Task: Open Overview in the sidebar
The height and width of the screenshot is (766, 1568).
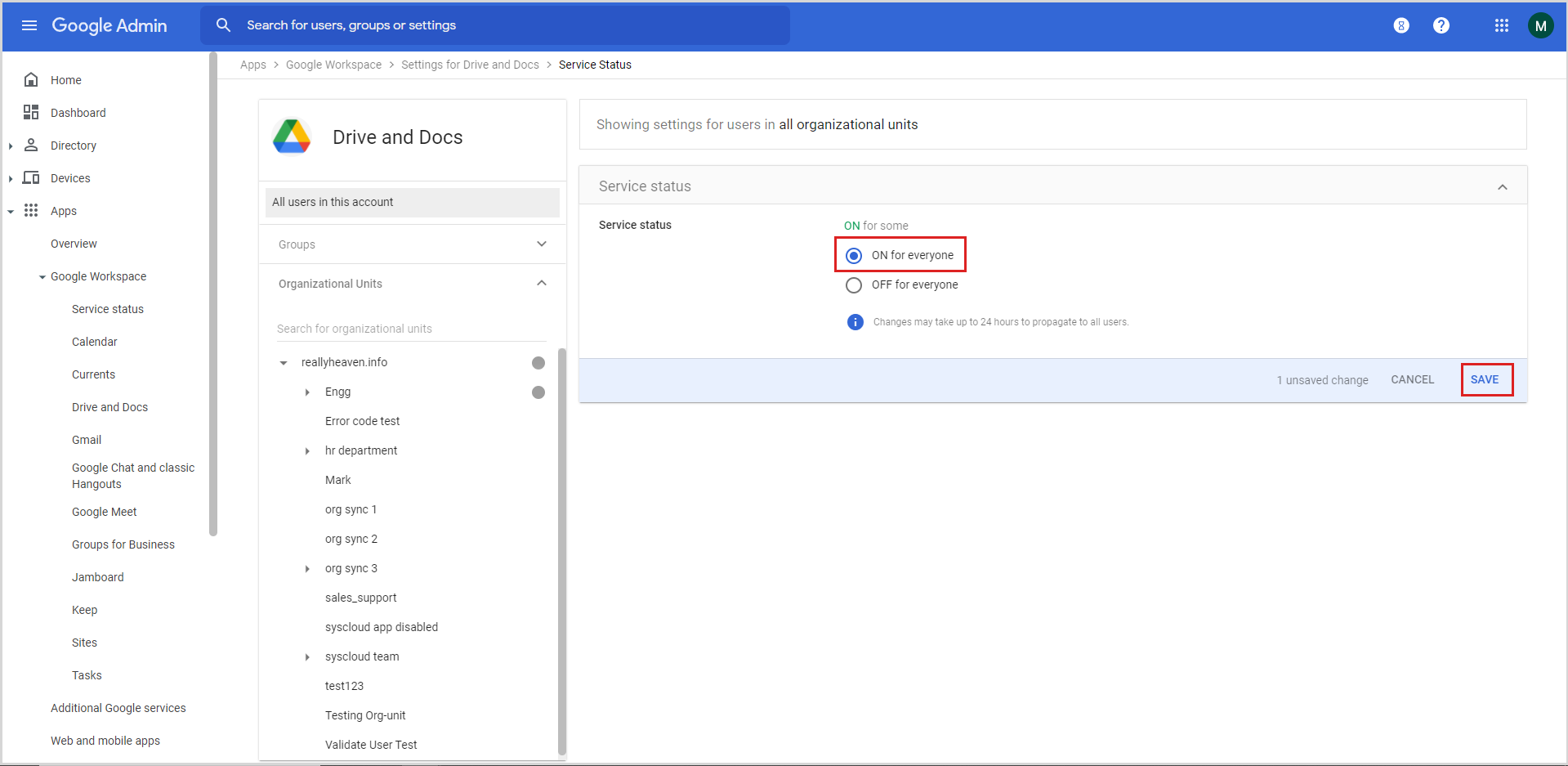Action: click(x=74, y=244)
